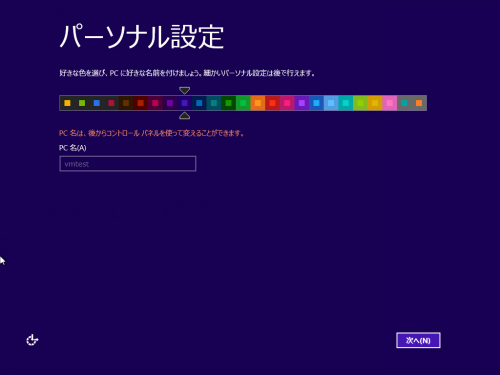Click the currently selected indigo swatch
The width and height of the screenshot is (500, 375).
[x=185, y=103]
